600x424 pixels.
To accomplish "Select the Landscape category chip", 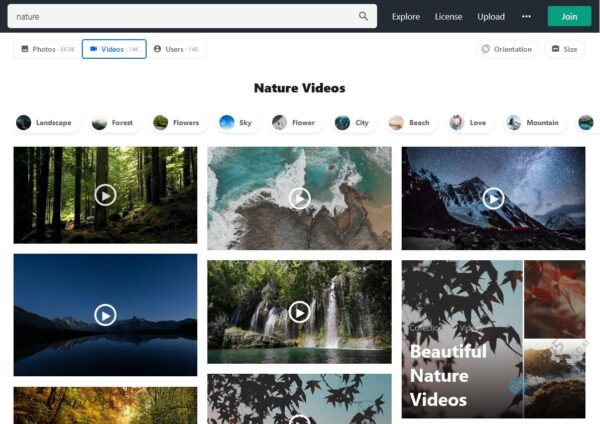I will pos(44,123).
